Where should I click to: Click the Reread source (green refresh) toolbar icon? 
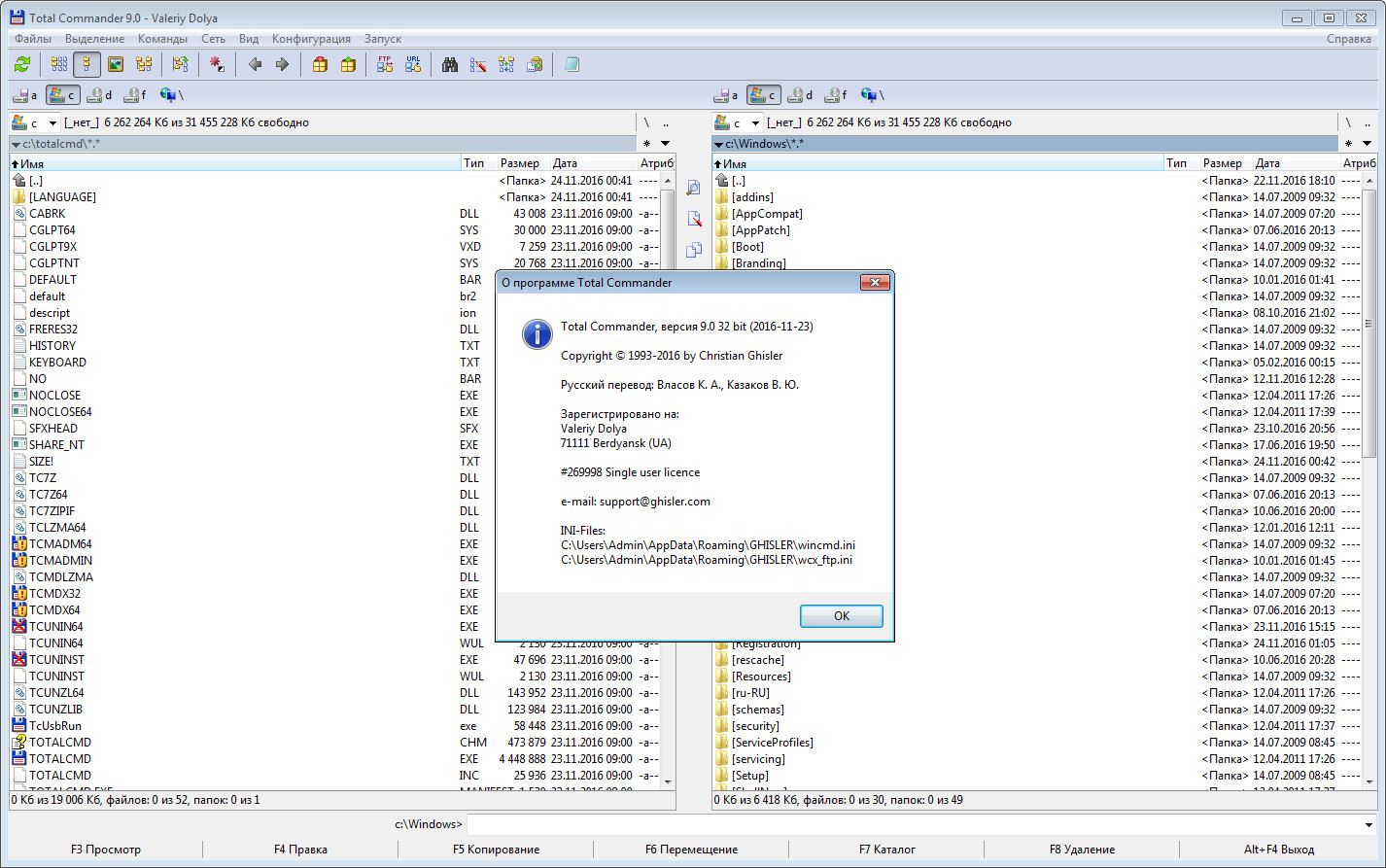point(22,64)
